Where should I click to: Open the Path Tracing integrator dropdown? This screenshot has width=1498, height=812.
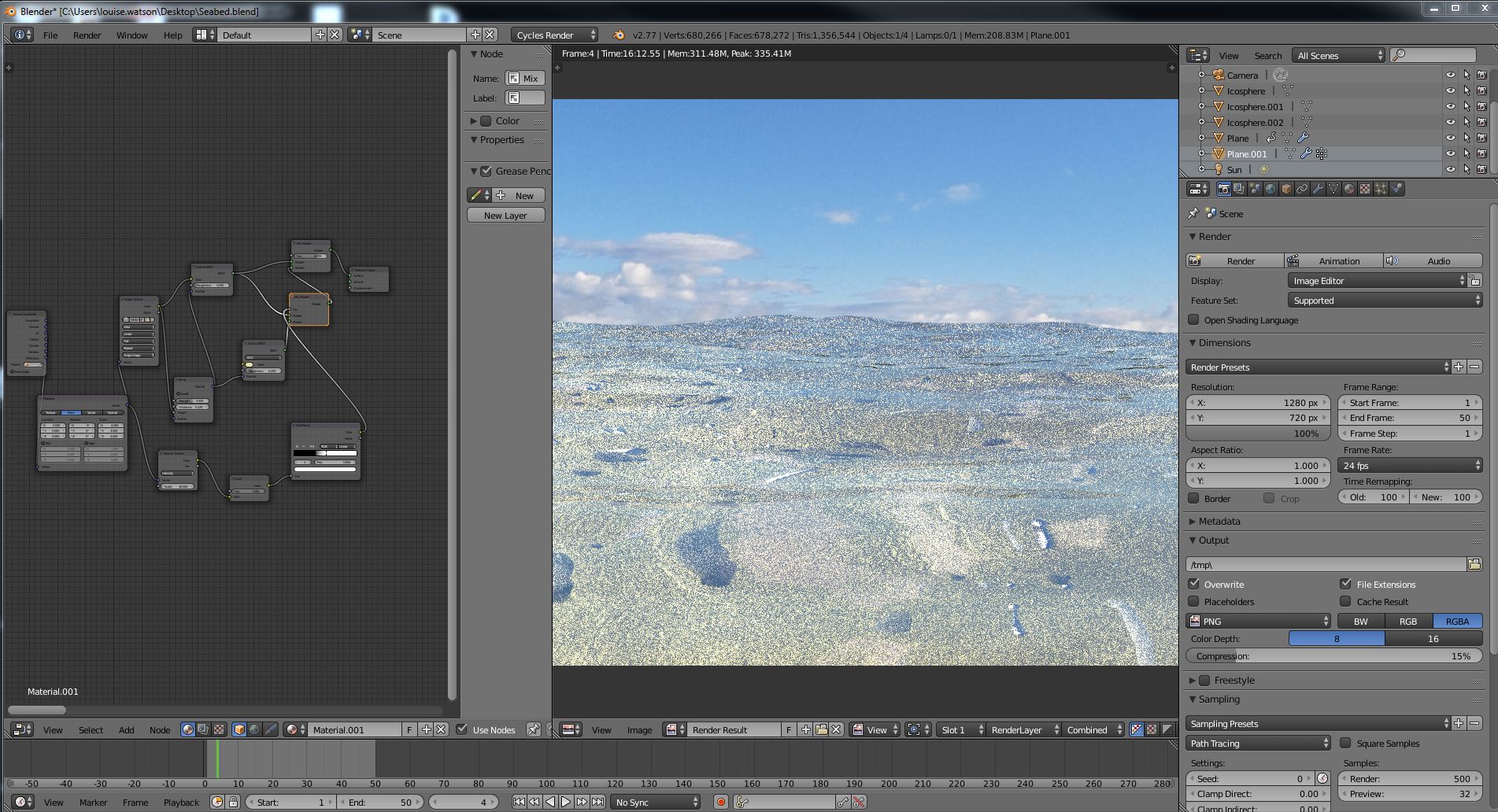[1258, 743]
